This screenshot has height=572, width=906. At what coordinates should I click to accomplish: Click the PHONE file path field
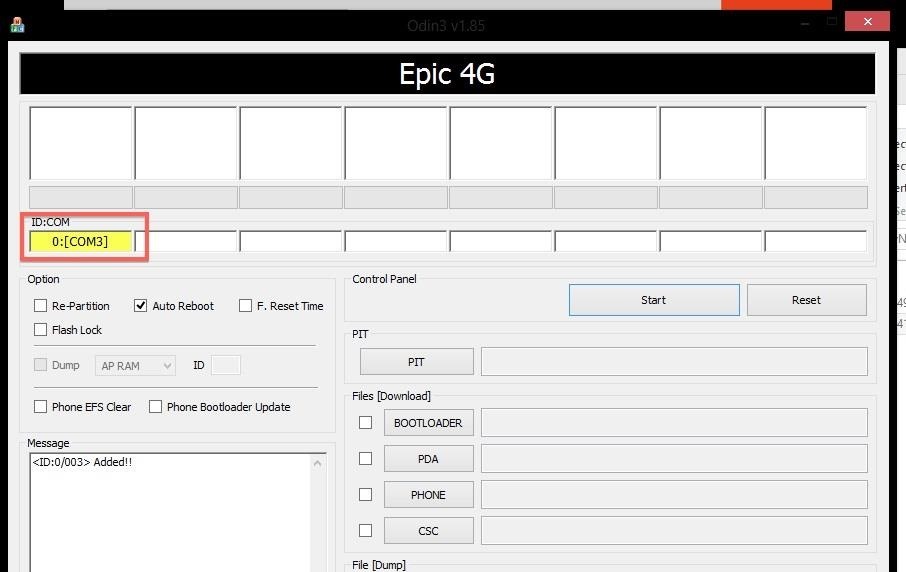tap(674, 495)
